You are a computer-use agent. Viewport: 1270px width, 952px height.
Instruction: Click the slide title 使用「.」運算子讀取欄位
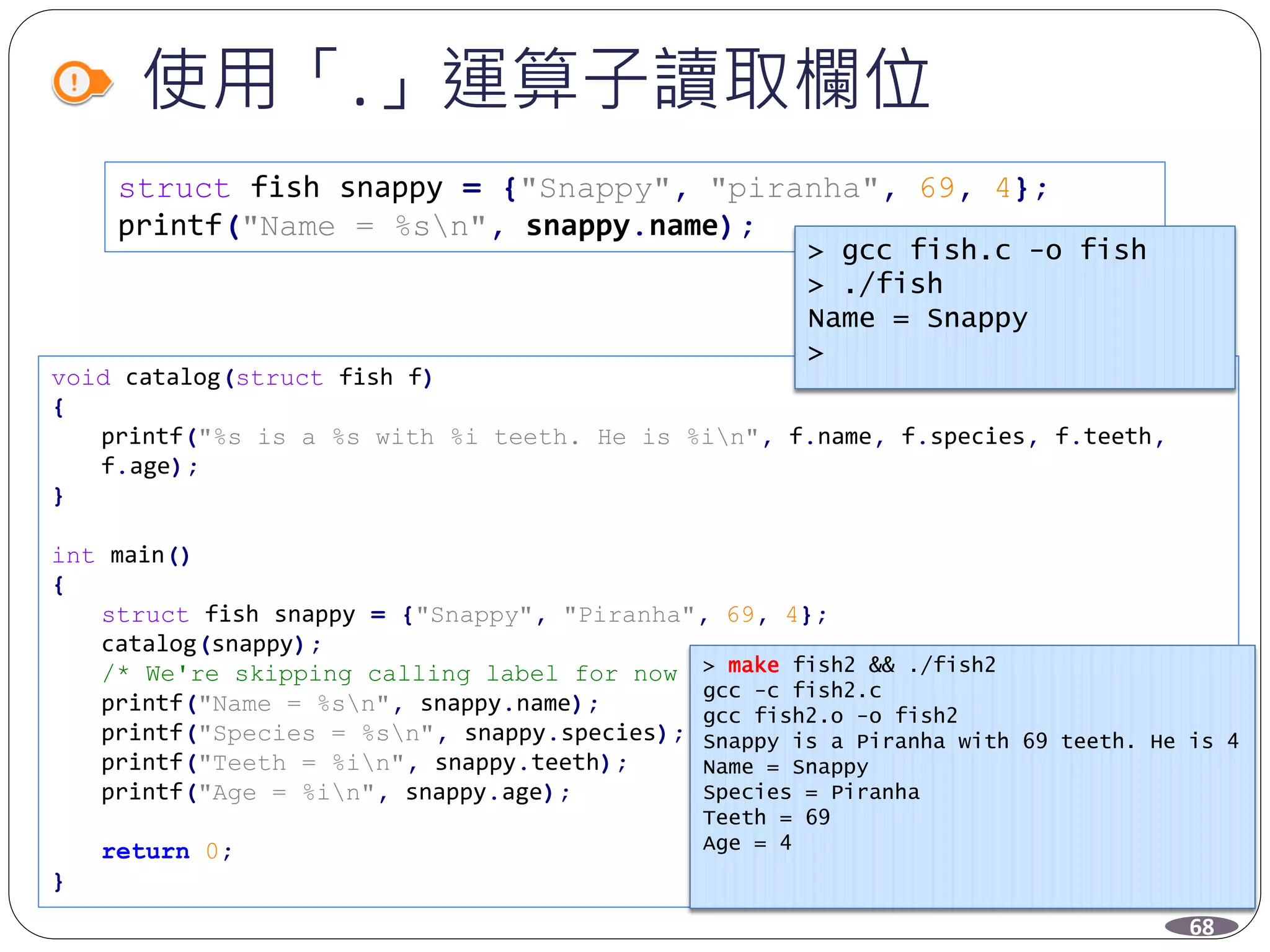pos(537,79)
